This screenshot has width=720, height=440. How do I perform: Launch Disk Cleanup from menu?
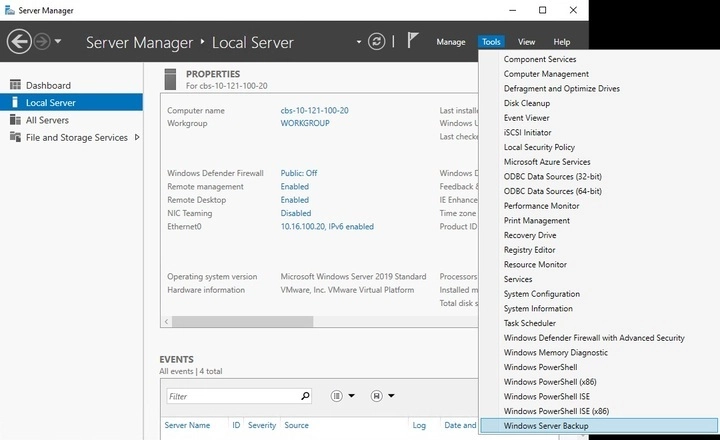pyautogui.click(x=527, y=103)
